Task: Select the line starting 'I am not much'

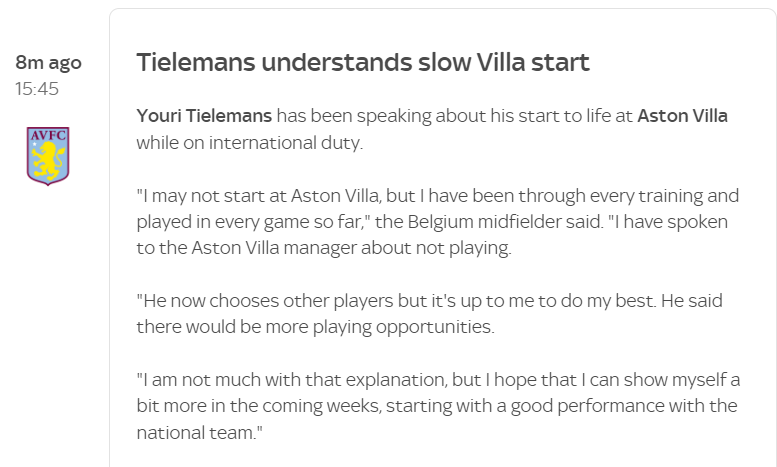Action: coord(438,380)
